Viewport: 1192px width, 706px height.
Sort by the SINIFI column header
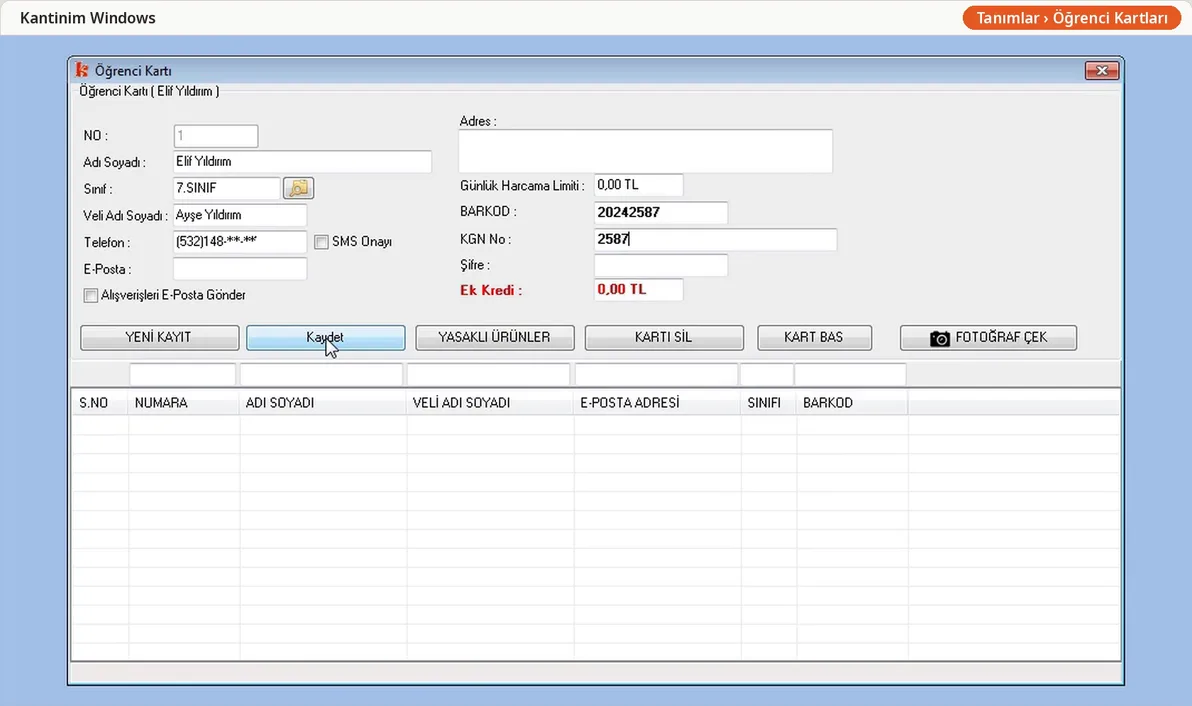pos(769,403)
